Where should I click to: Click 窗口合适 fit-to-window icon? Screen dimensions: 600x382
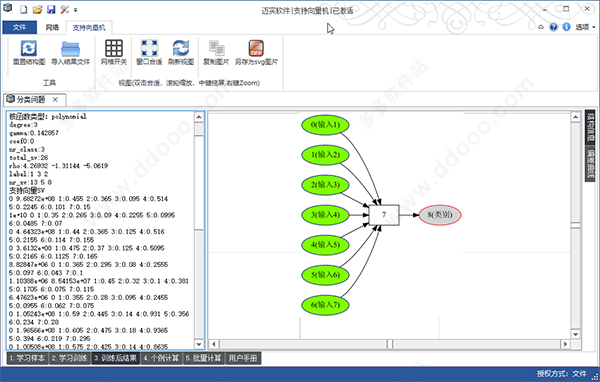tap(149, 48)
